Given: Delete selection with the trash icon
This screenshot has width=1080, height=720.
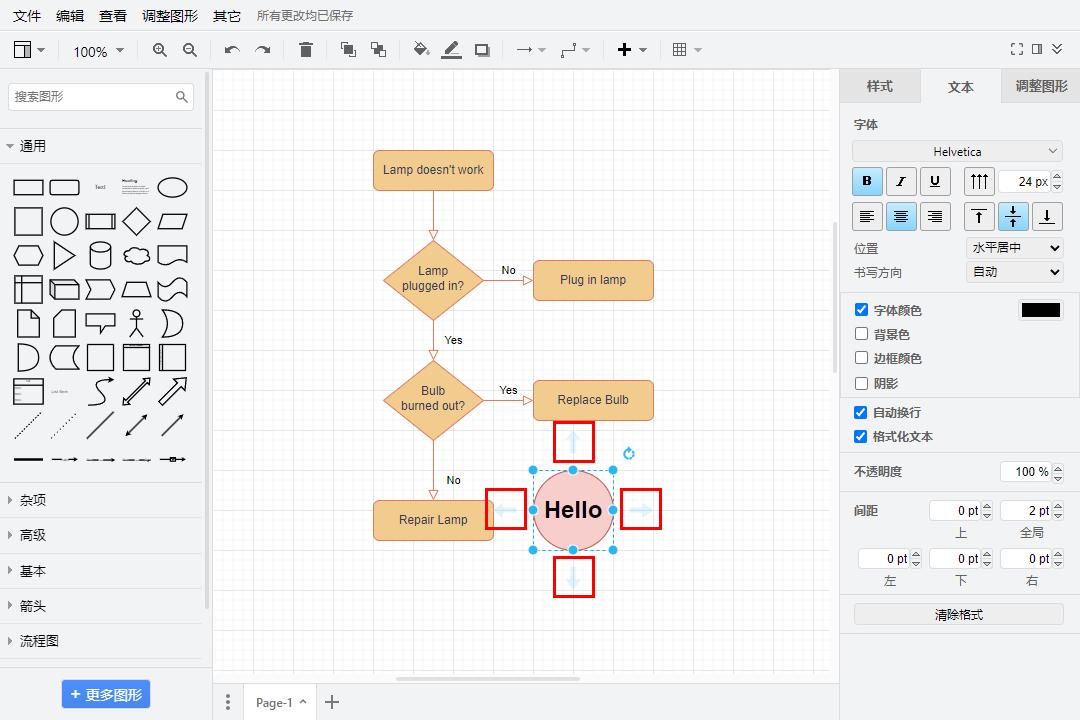Looking at the screenshot, I should pyautogui.click(x=306, y=50).
